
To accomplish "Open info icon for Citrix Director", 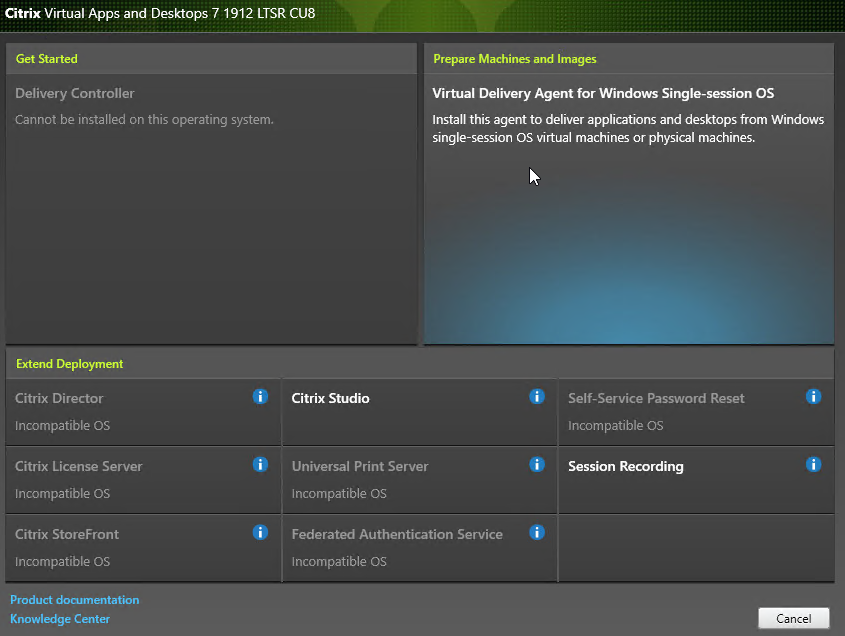I will [260, 397].
